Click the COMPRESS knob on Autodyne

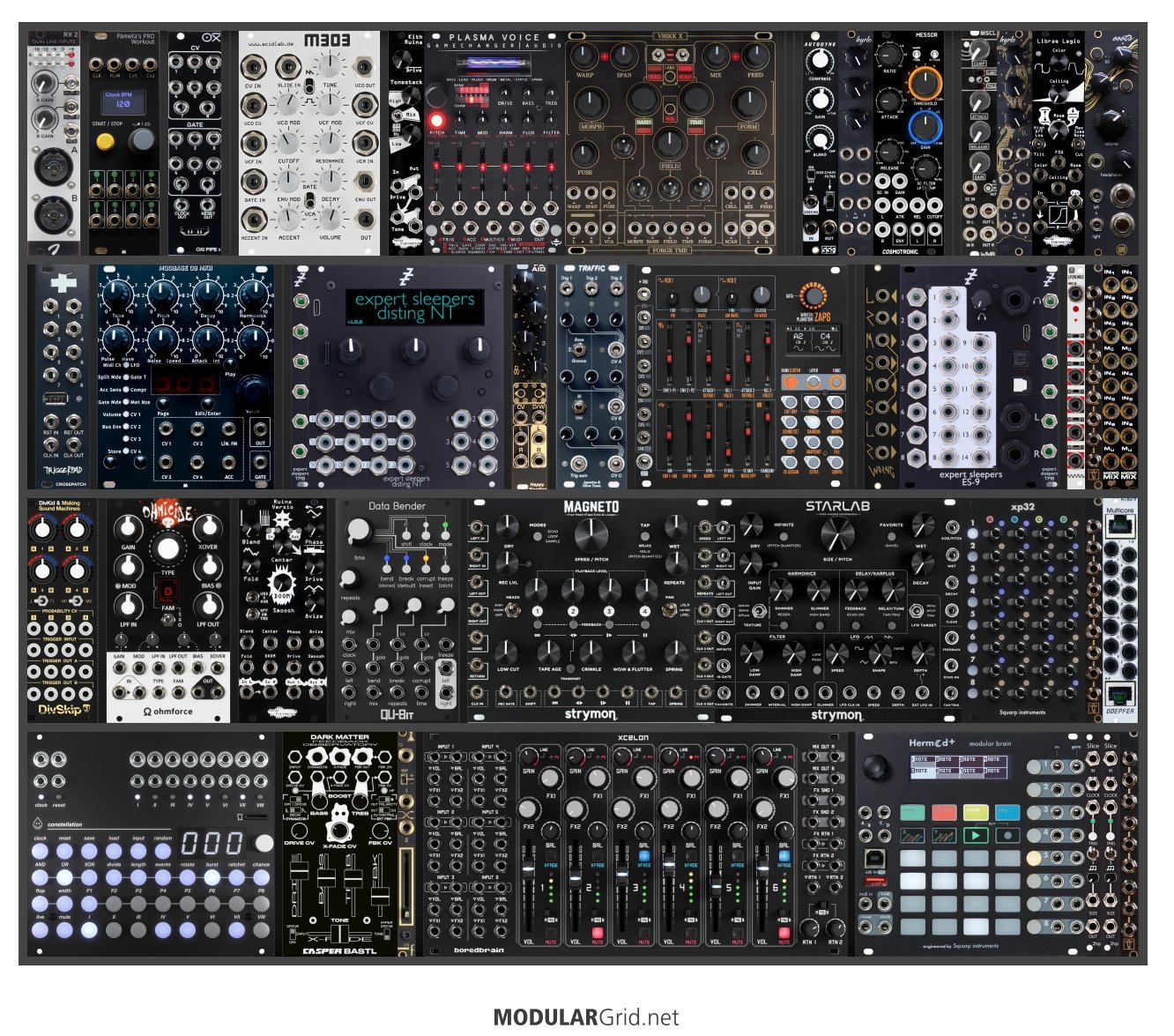821,60
